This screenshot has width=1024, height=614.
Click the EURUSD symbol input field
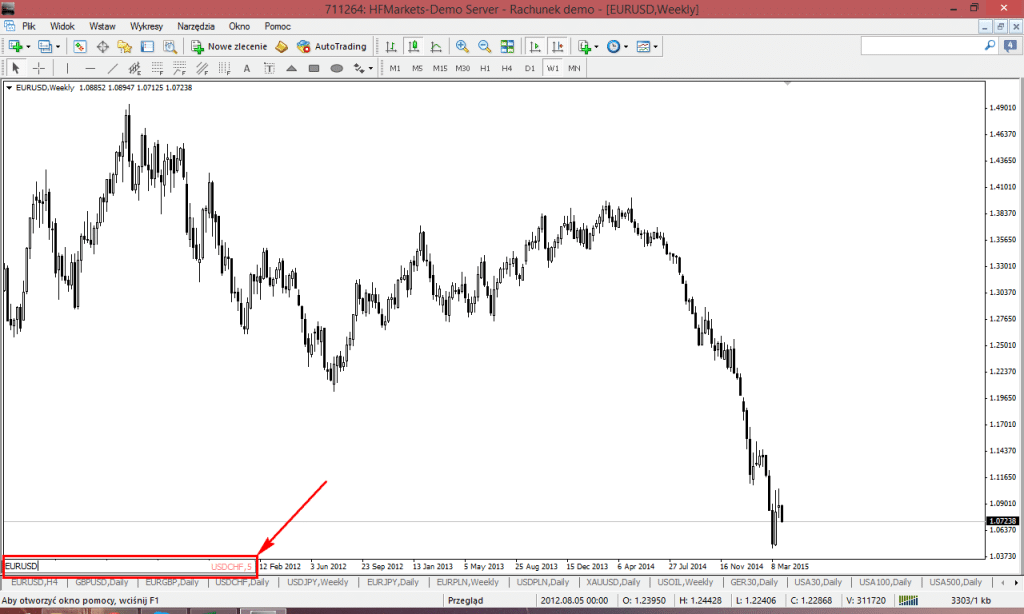tap(100, 566)
